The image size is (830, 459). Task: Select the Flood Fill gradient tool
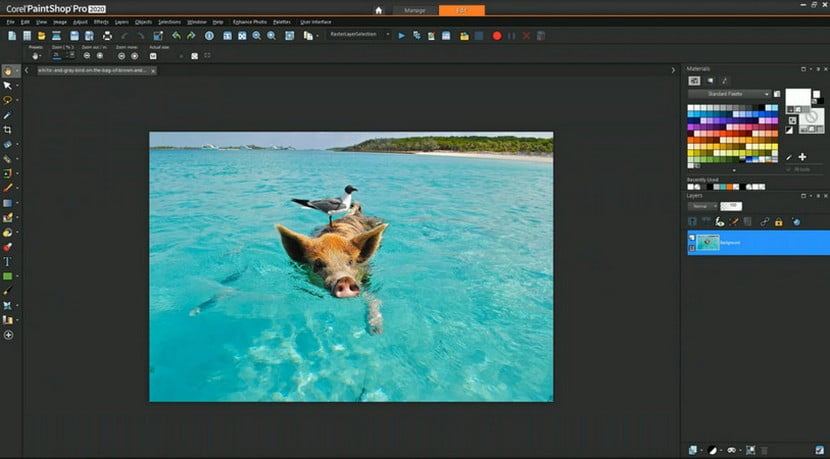click(7, 203)
